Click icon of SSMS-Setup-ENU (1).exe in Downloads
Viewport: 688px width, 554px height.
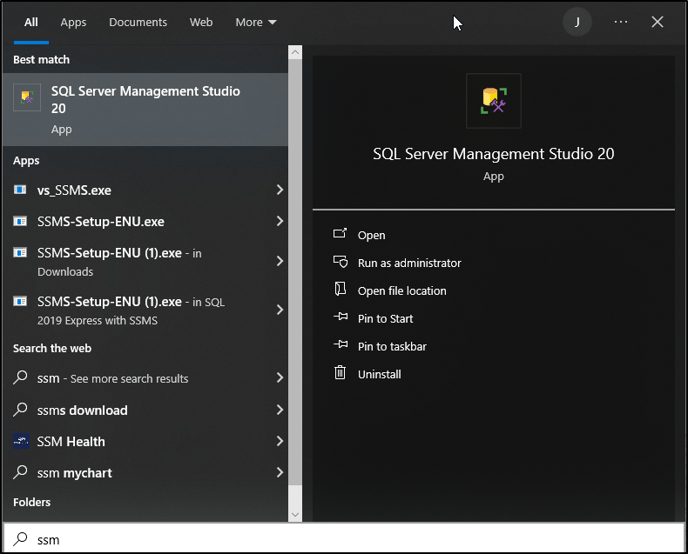(20, 253)
